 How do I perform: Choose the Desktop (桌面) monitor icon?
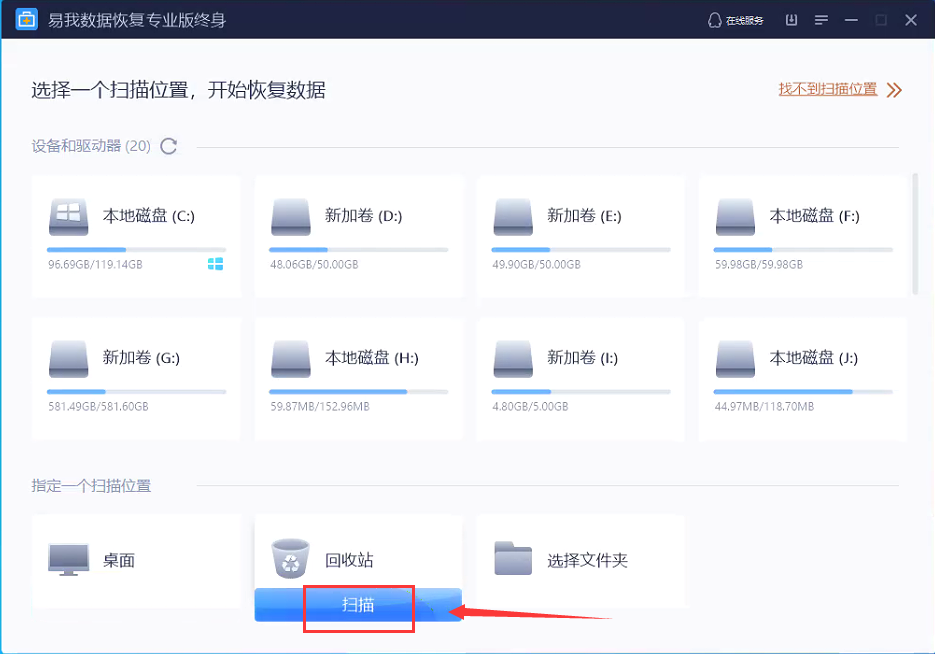click(69, 560)
